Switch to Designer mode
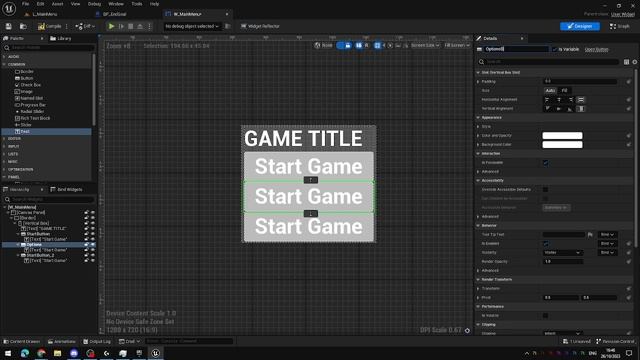 pos(580,26)
